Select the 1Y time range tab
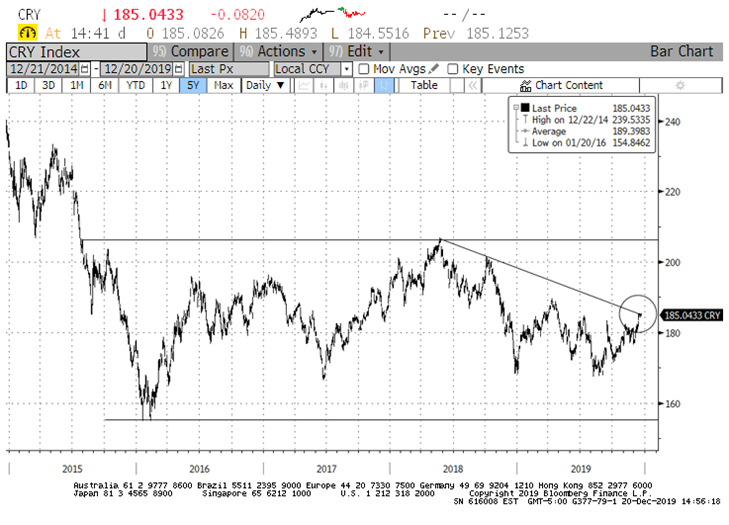This screenshot has height=525, width=729. [x=167, y=86]
